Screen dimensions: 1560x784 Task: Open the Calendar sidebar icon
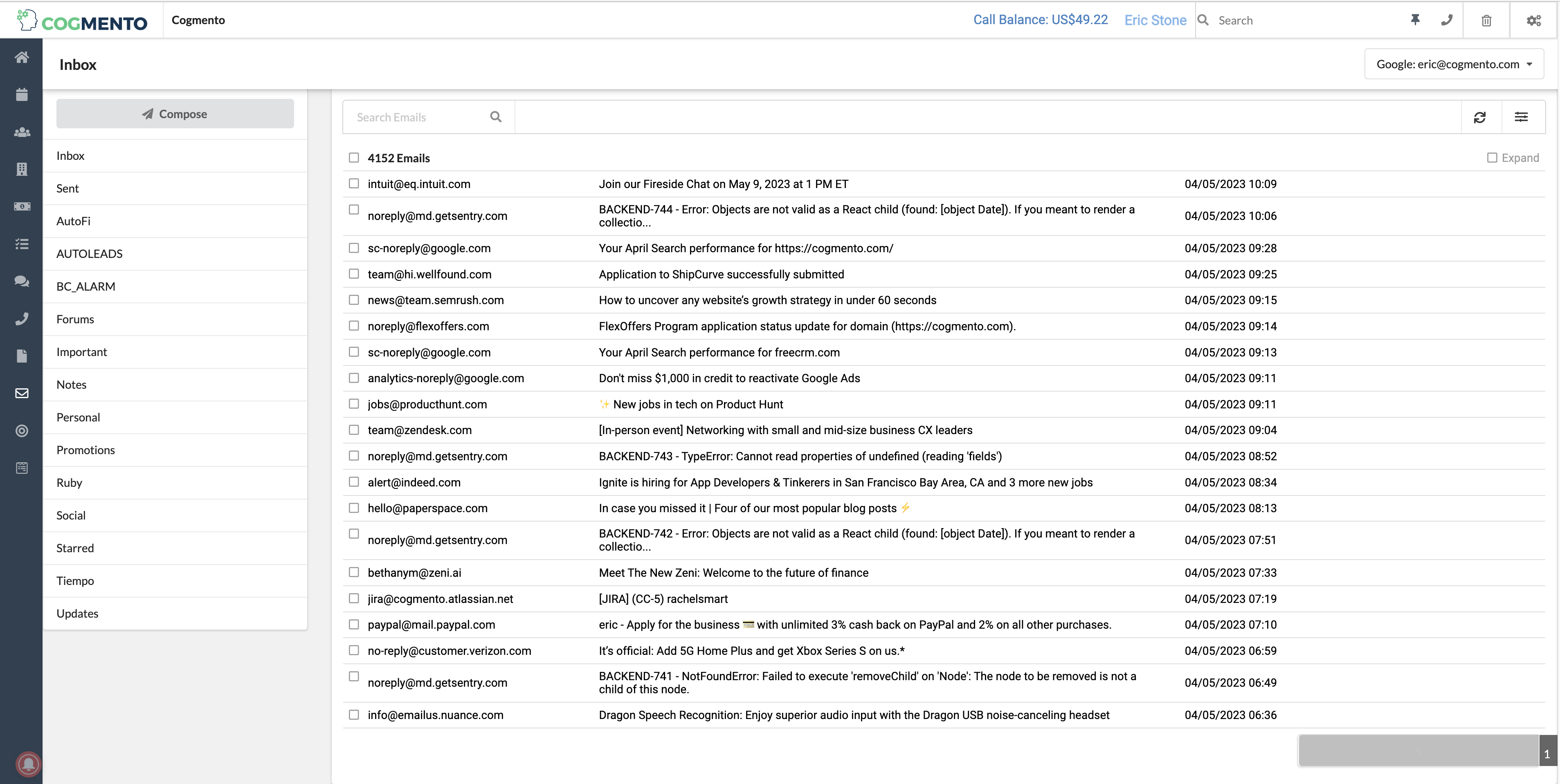[x=22, y=94]
